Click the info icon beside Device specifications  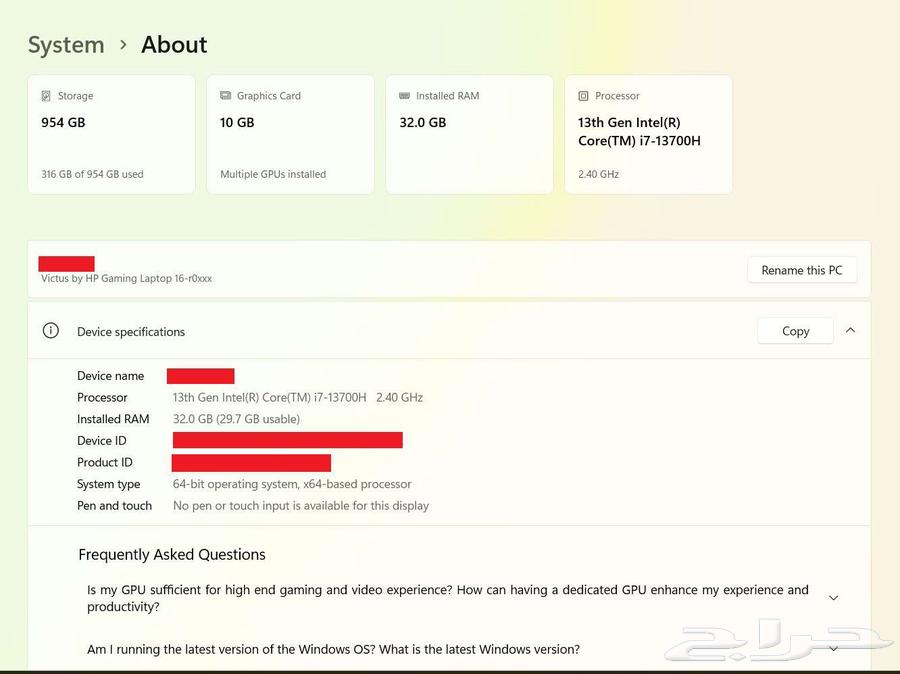tap(51, 331)
